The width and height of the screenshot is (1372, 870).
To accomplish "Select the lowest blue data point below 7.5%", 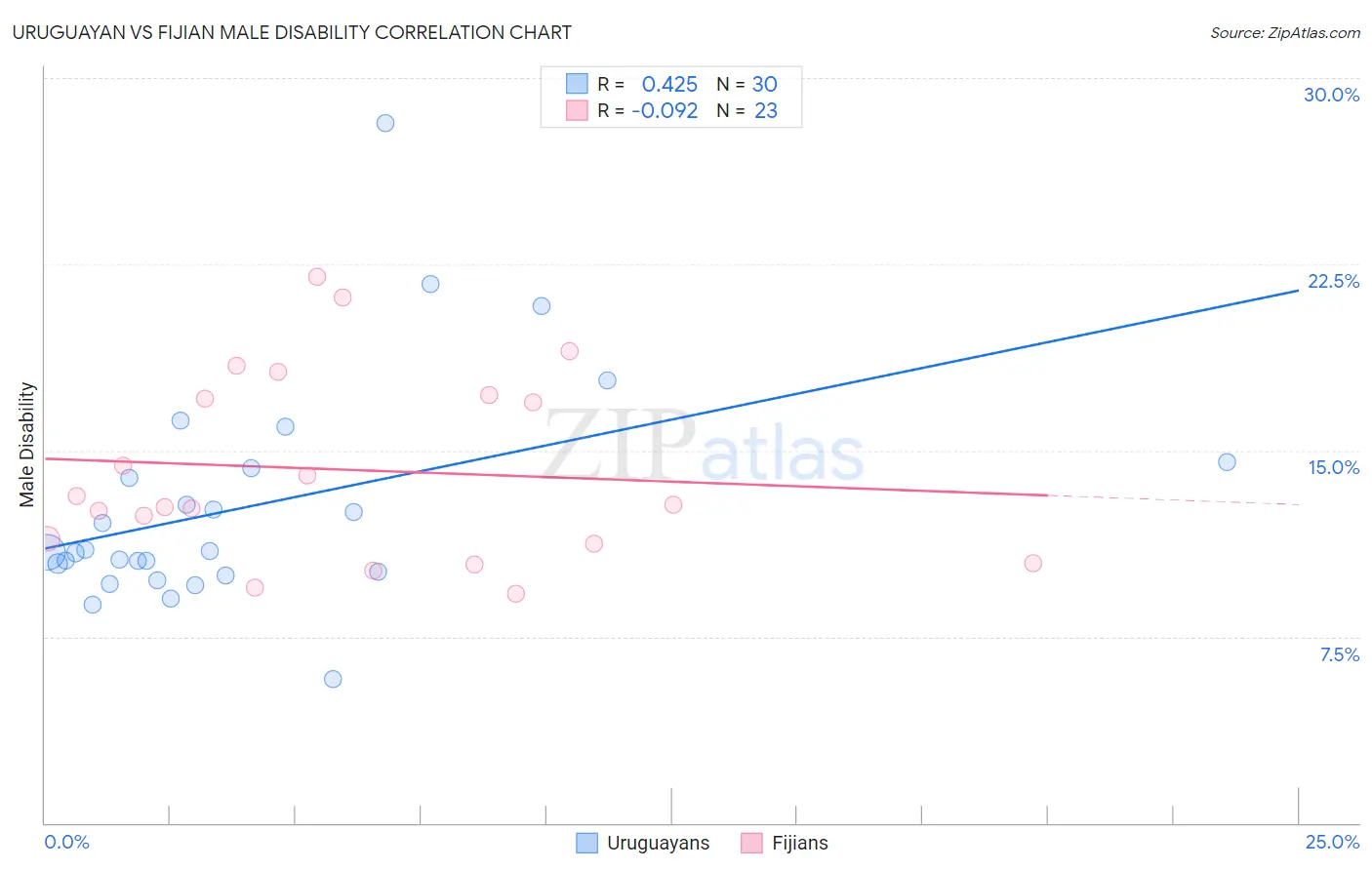I will click(333, 679).
